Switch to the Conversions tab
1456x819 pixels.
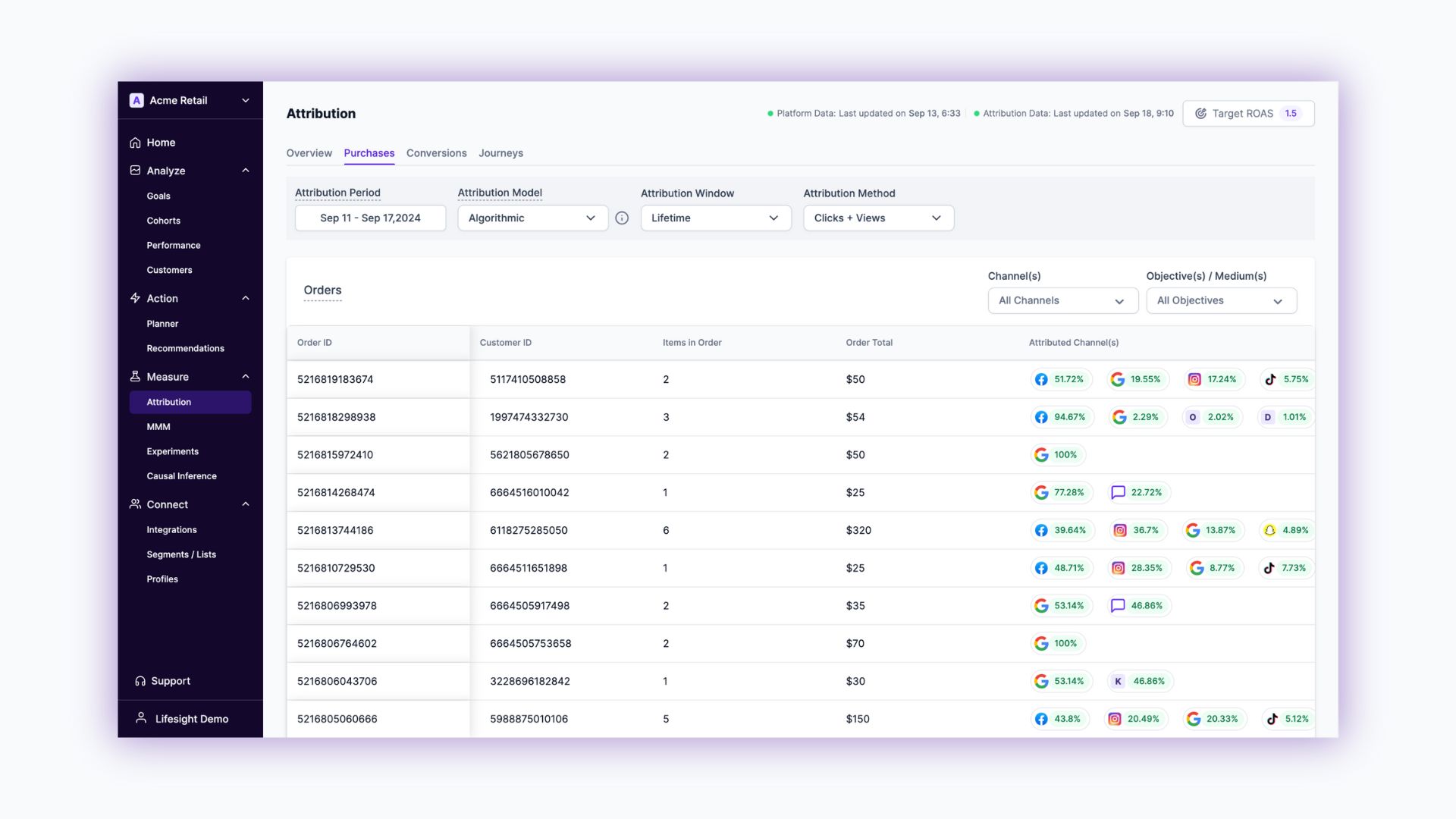click(x=436, y=153)
